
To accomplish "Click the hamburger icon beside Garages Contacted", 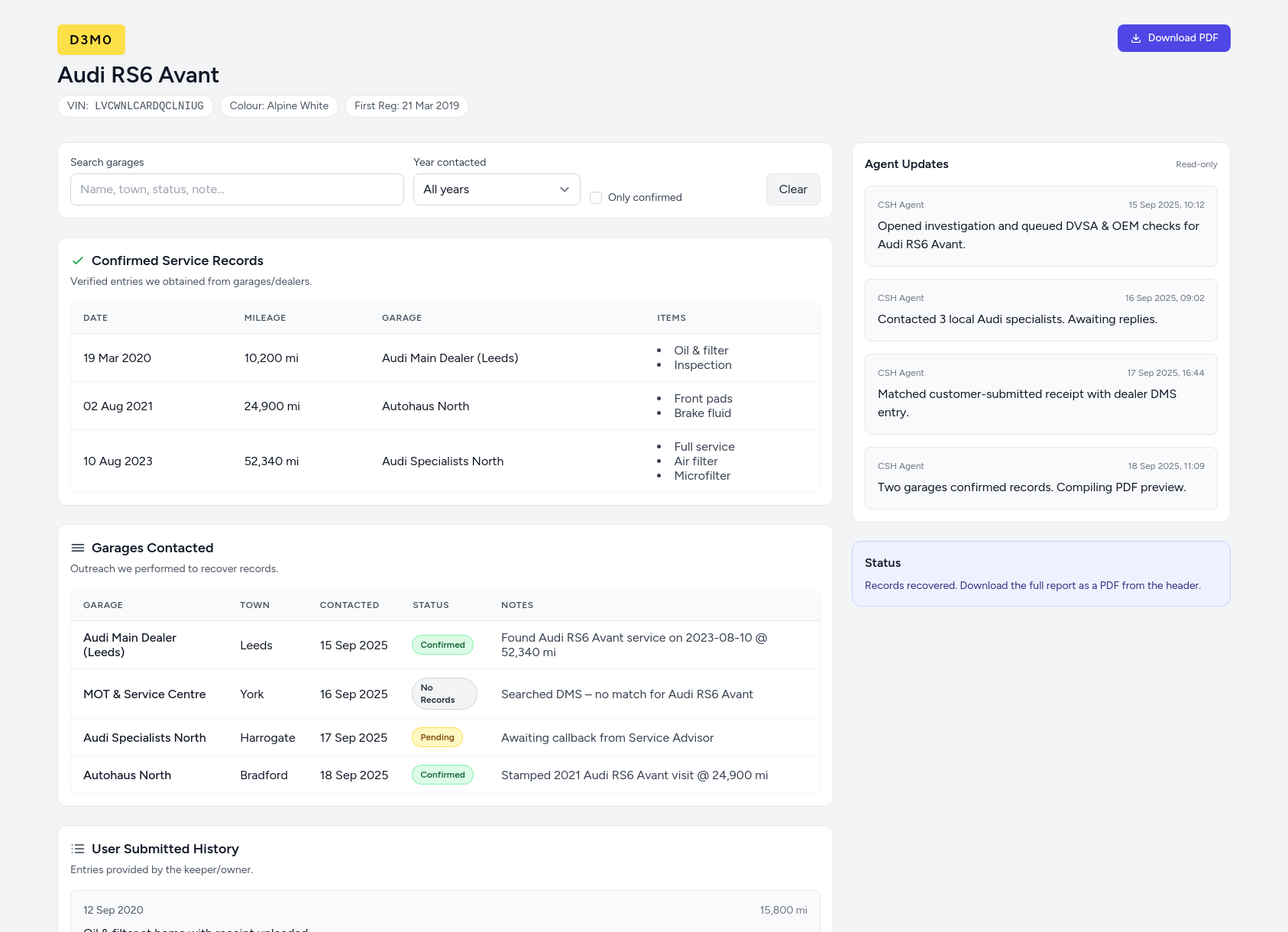I will [x=77, y=547].
